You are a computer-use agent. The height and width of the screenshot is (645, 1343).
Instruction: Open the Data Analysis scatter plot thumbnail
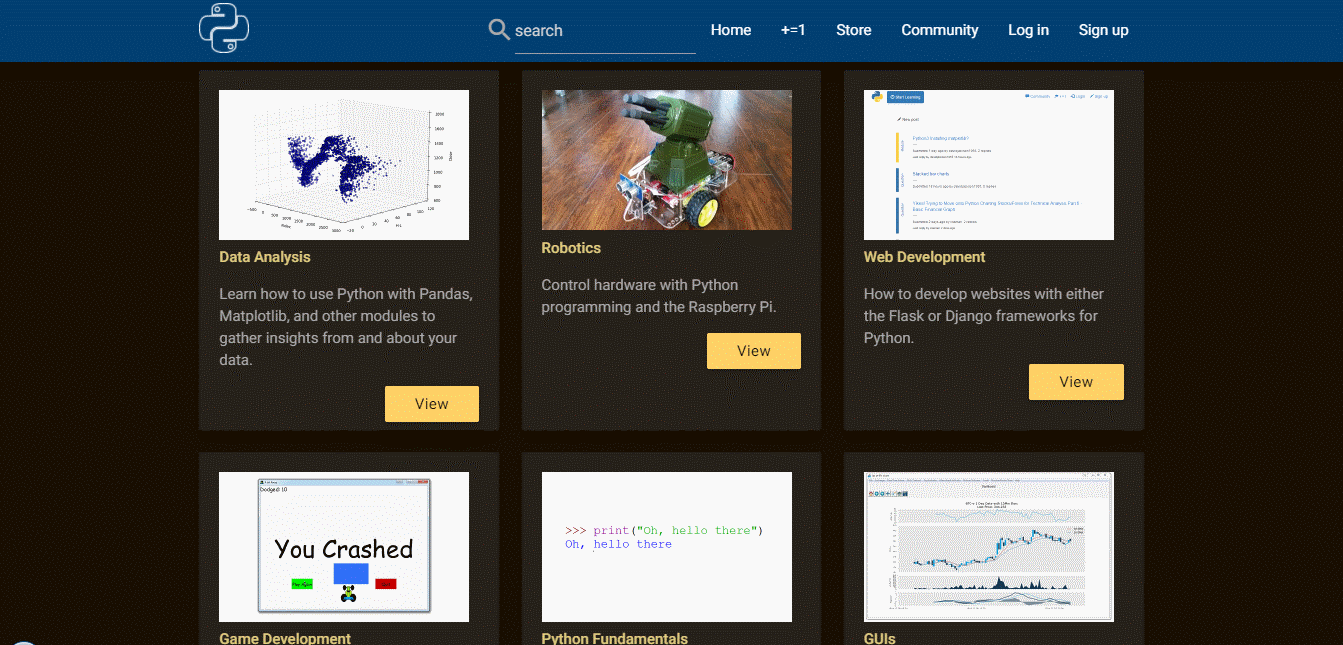pyautogui.click(x=344, y=165)
